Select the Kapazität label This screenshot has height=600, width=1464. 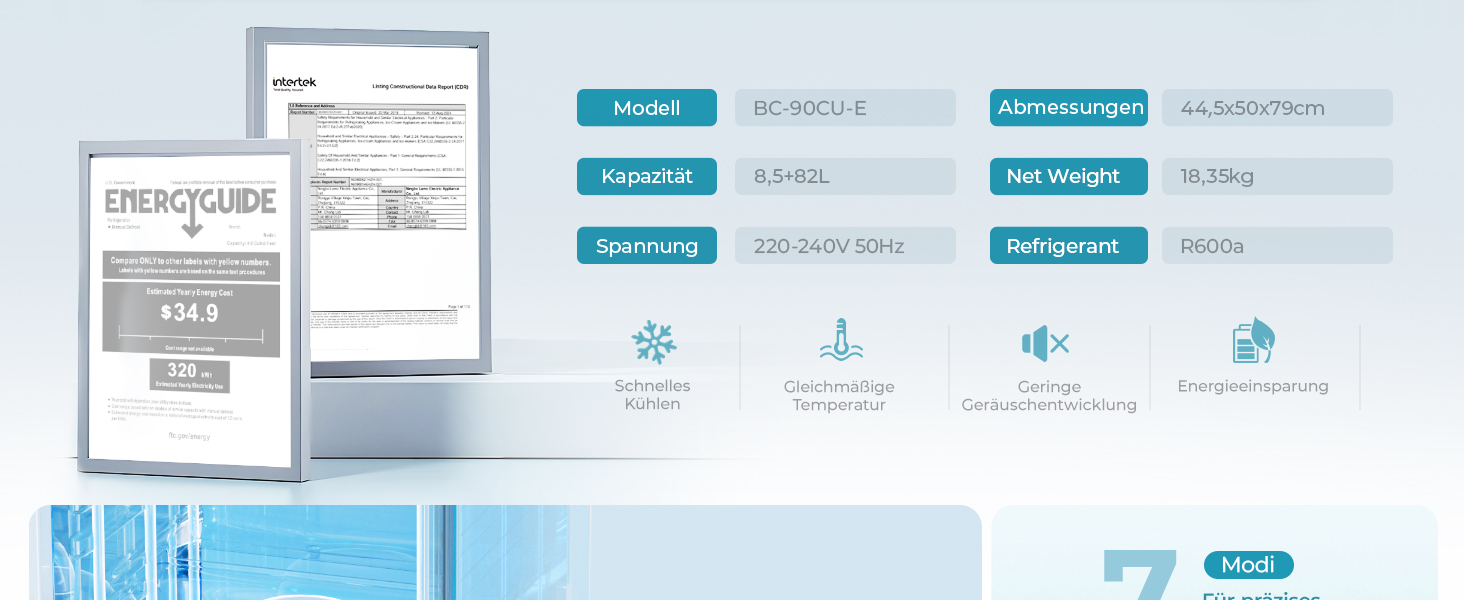(x=647, y=176)
